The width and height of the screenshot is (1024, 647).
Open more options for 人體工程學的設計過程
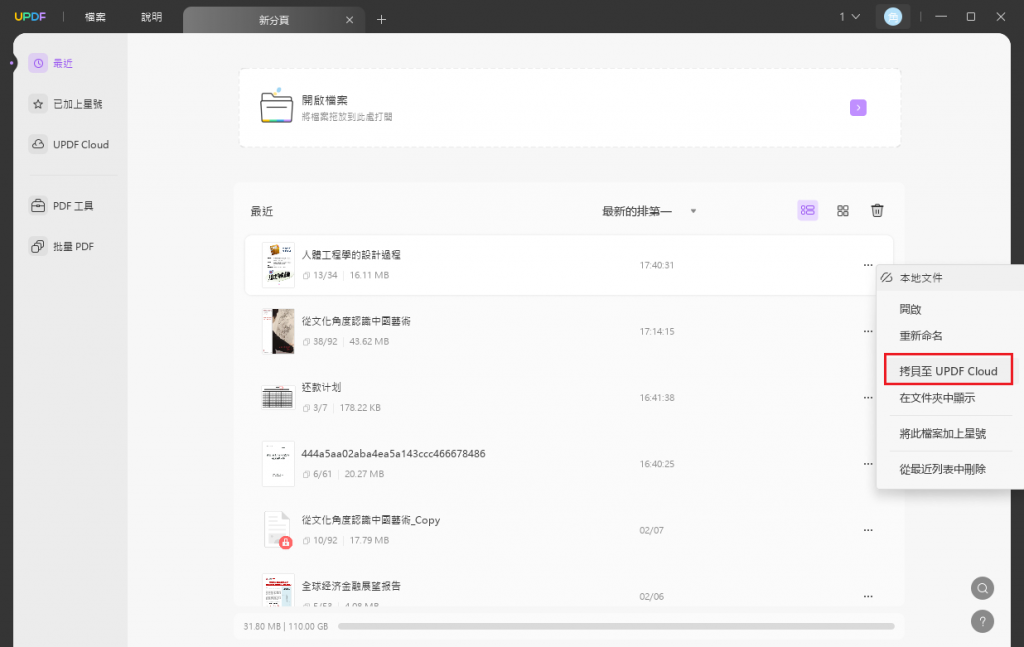868,265
